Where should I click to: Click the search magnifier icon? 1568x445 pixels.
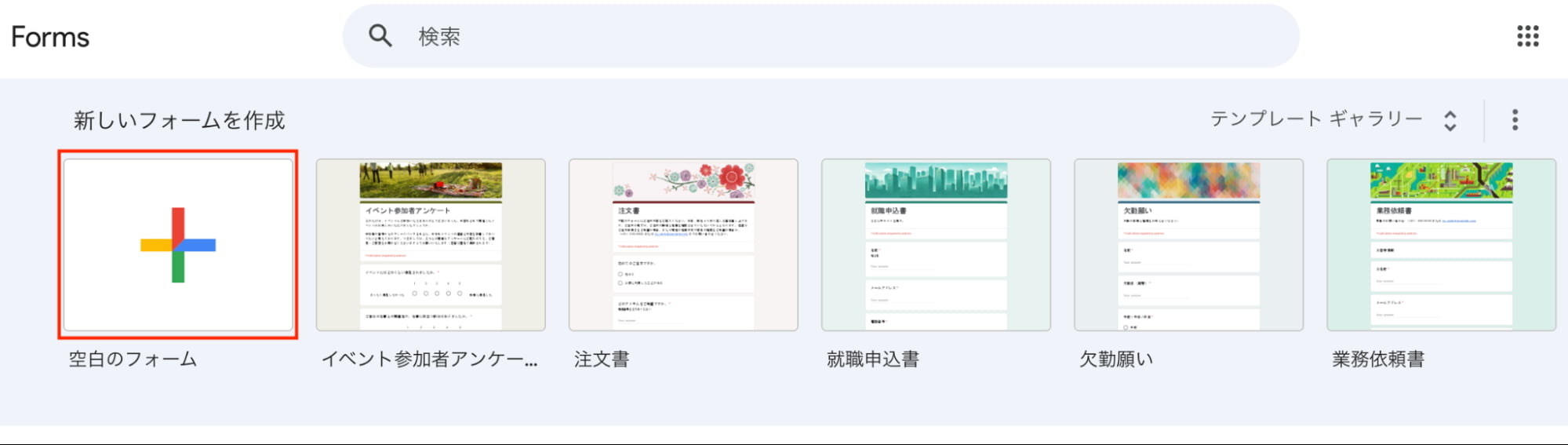pos(380,36)
